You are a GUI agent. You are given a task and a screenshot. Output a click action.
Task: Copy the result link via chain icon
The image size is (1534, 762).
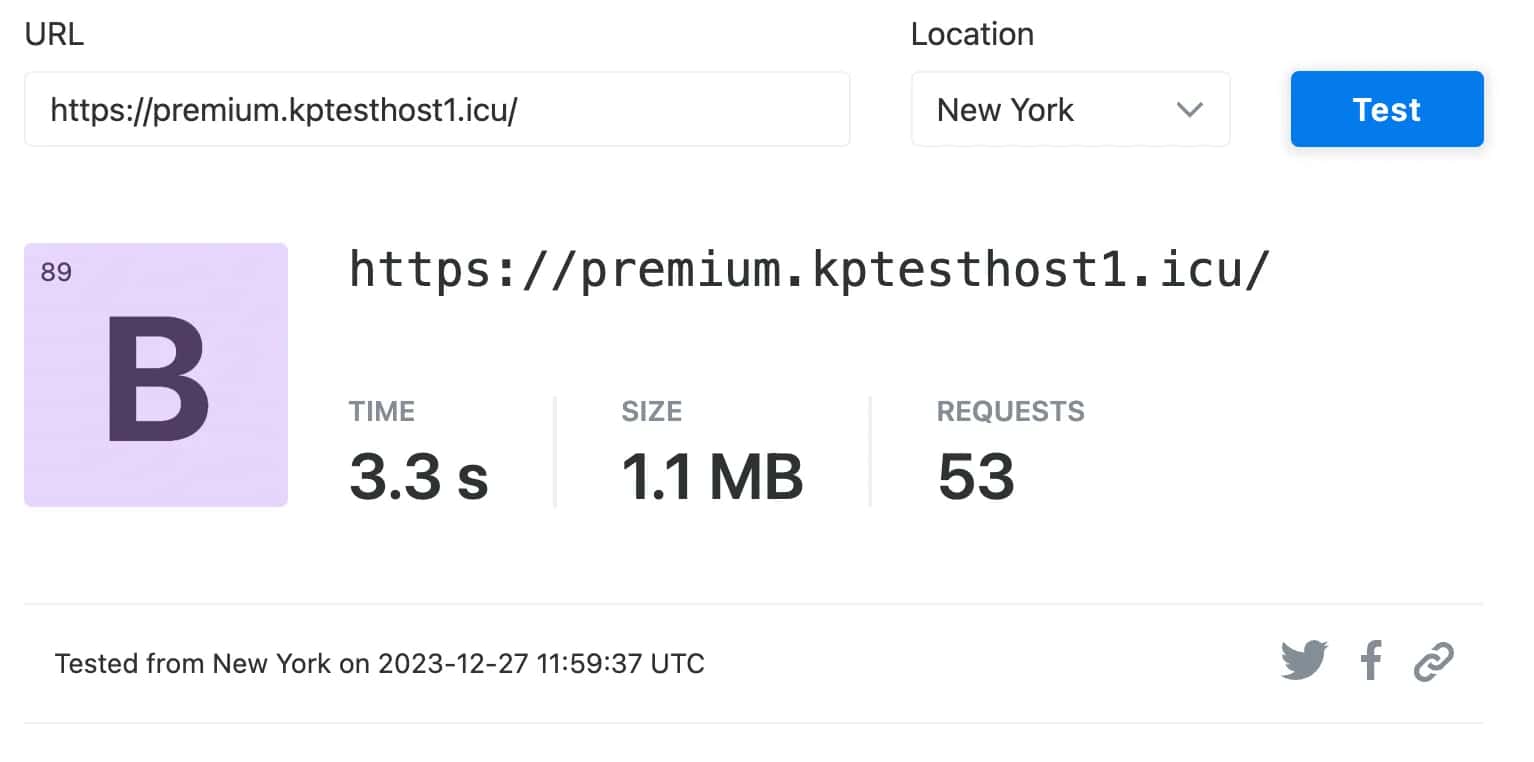(x=1433, y=661)
